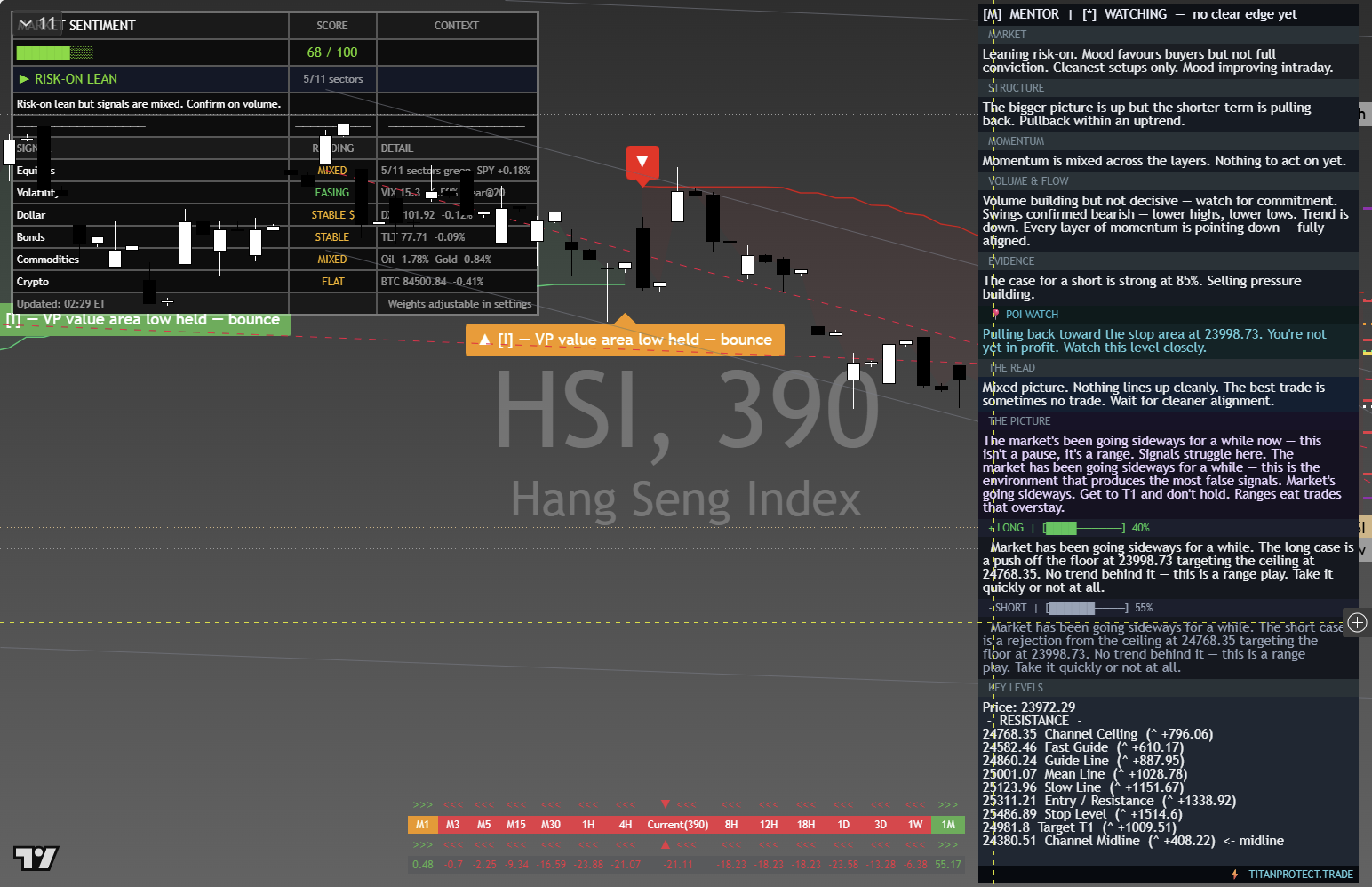Select the Bonds signal row label

[x=31, y=237]
